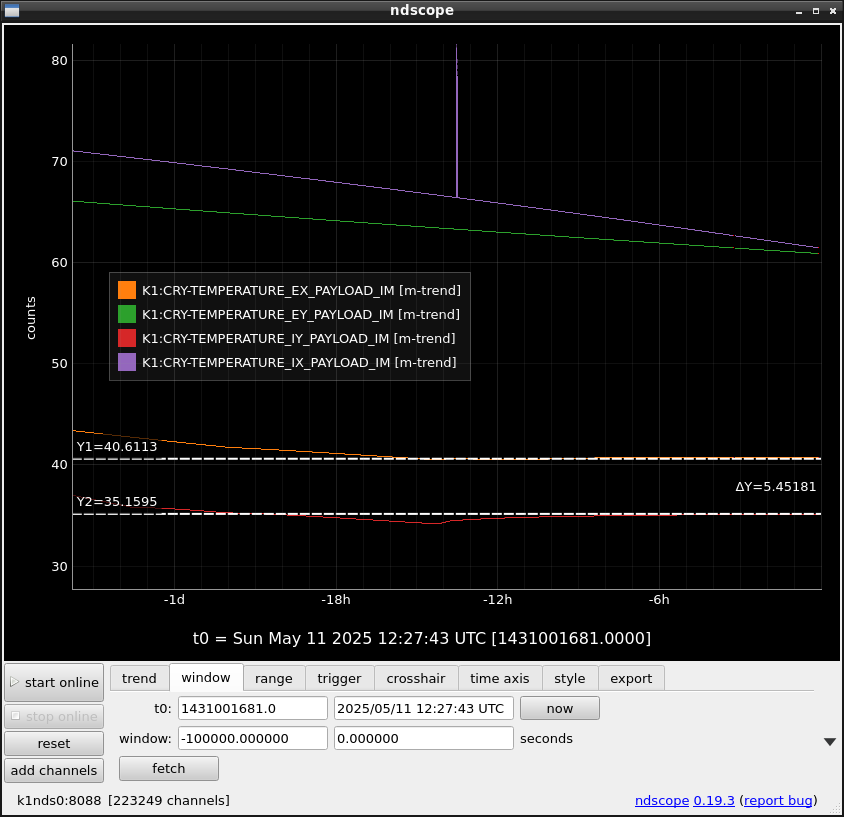Switch to the trend tab
This screenshot has width=844, height=817.
pyautogui.click(x=139, y=678)
